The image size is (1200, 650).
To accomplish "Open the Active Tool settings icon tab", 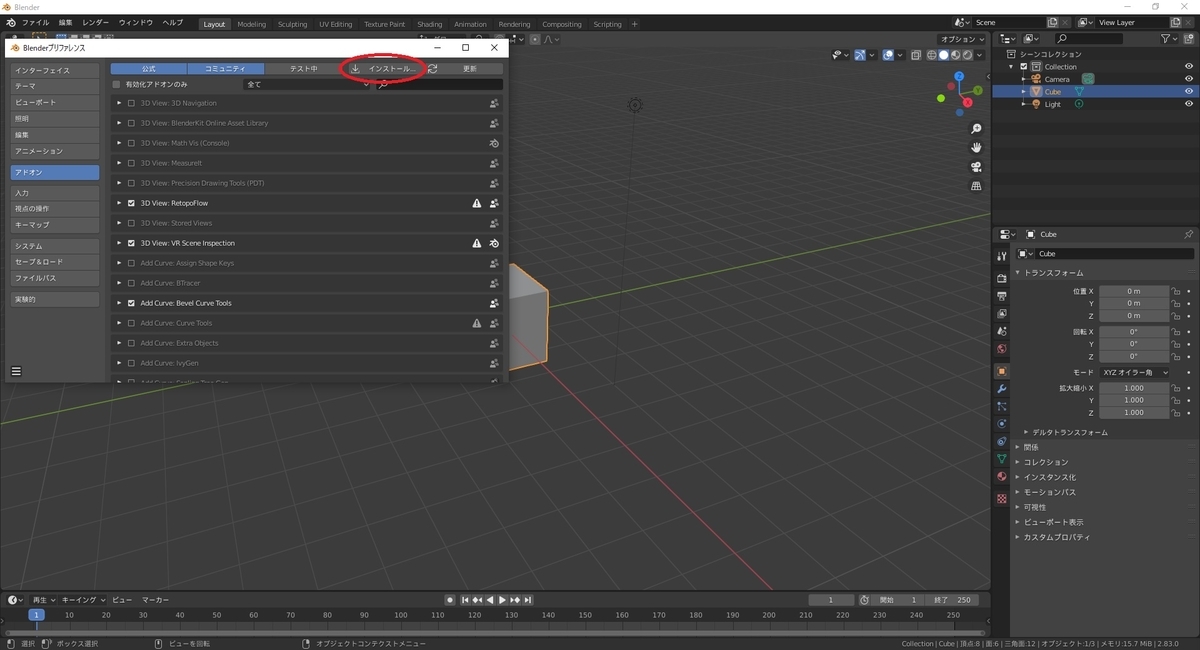I will click(1002, 256).
